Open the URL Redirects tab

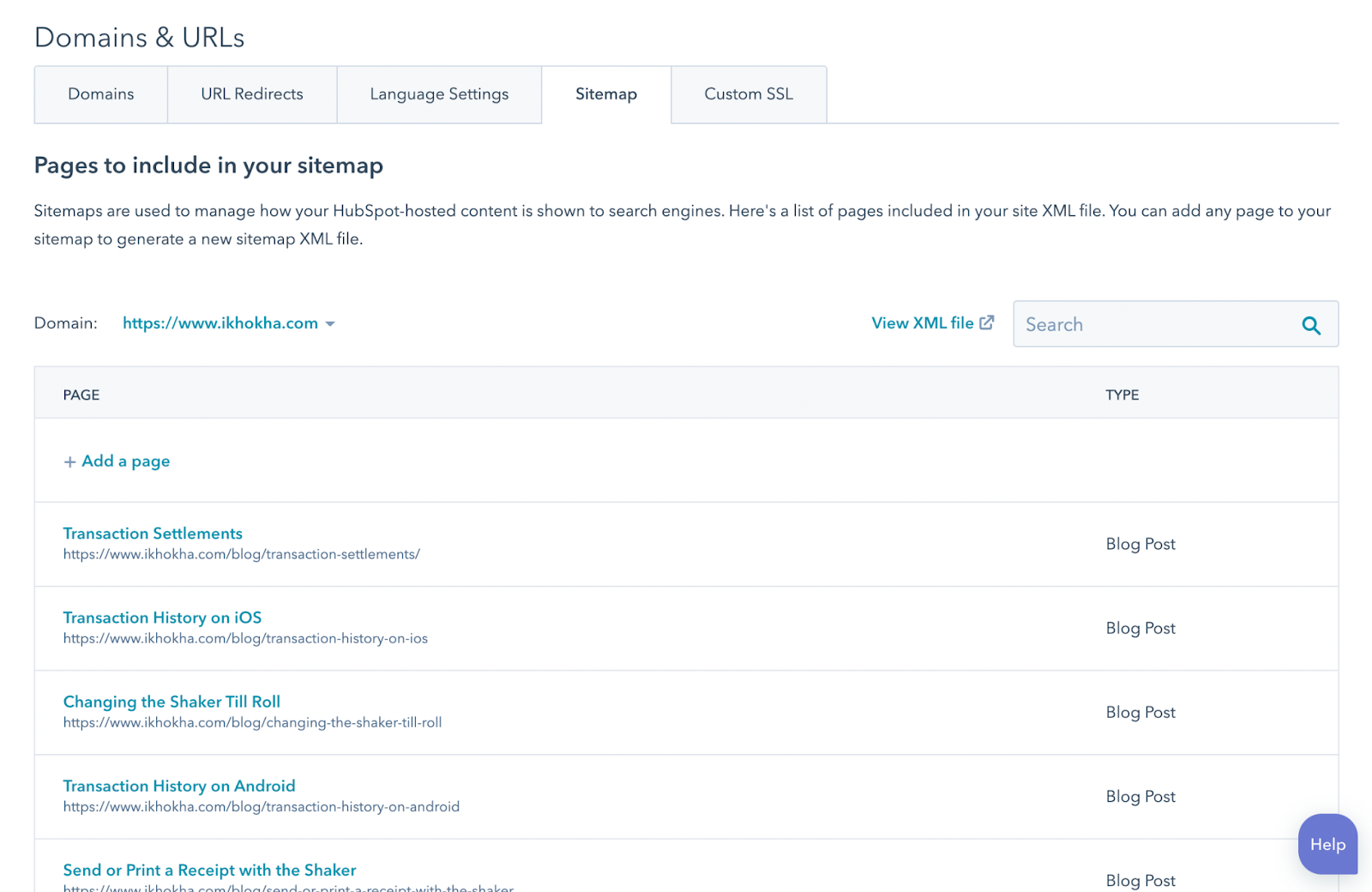252,94
